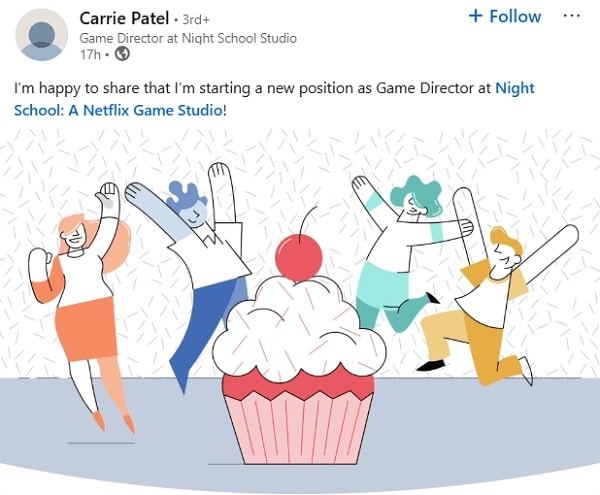Screen dimensions: 600x495
Task: Click the globe public visibility icon
Action: [122, 54]
